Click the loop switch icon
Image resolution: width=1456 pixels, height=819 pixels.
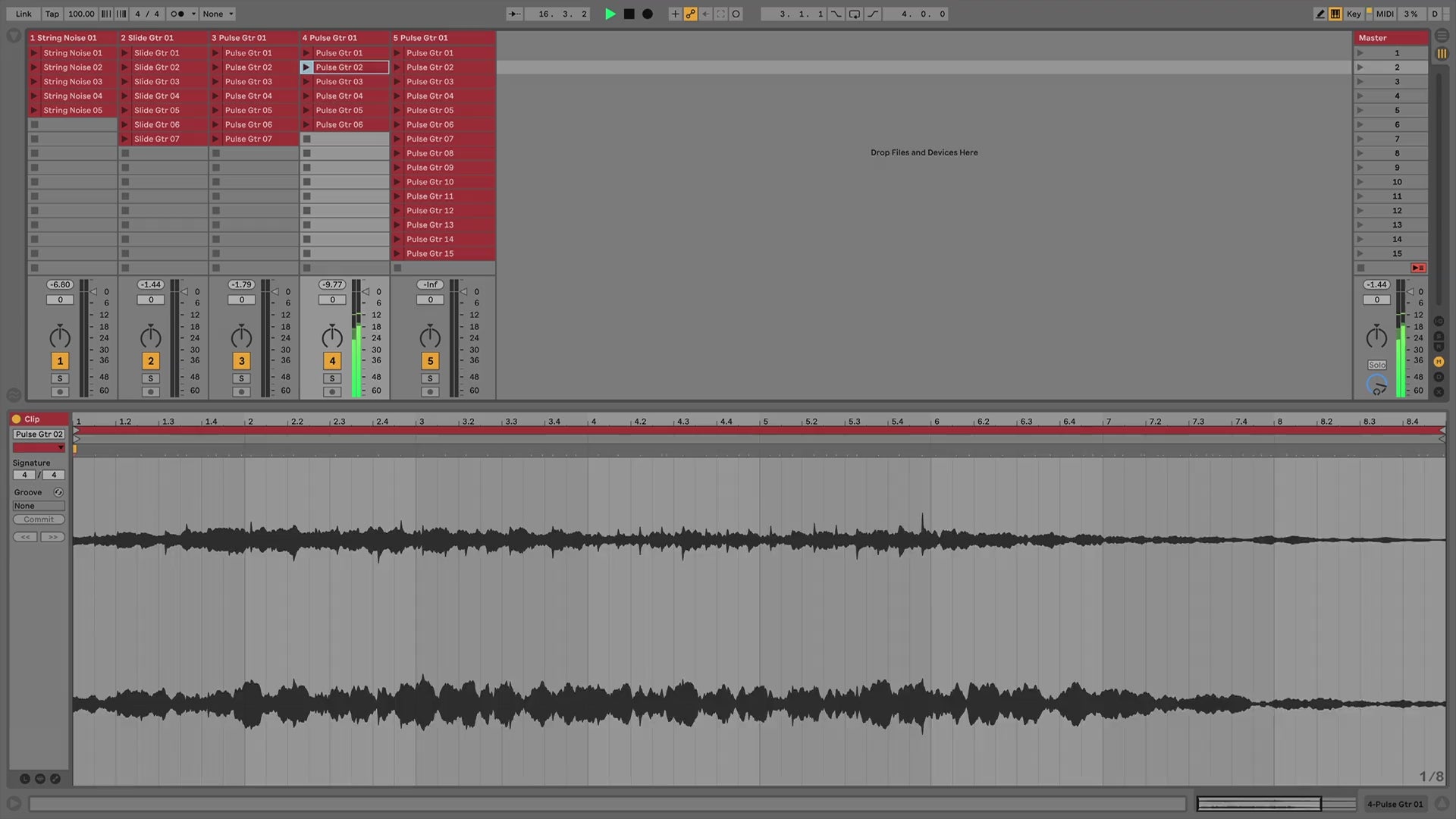(x=855, y=14)
